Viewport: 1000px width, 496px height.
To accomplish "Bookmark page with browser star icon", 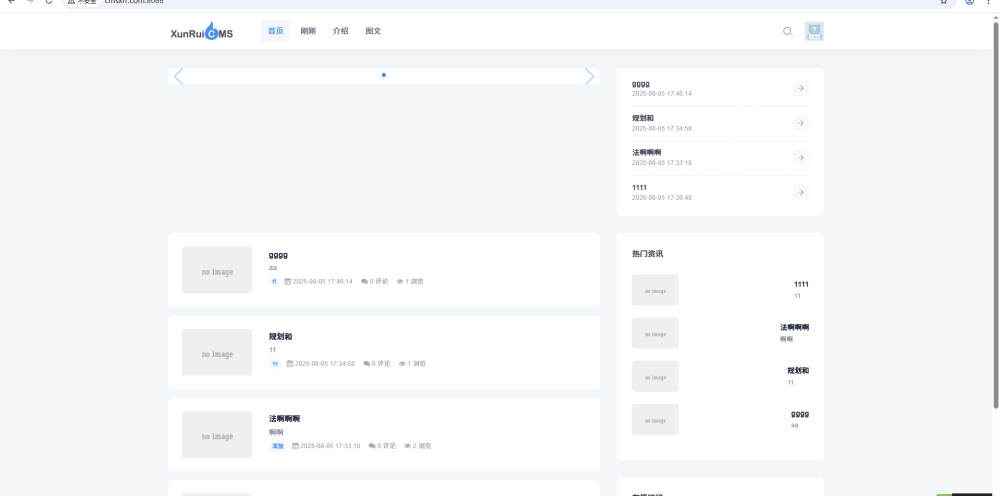I will [943, 2].
